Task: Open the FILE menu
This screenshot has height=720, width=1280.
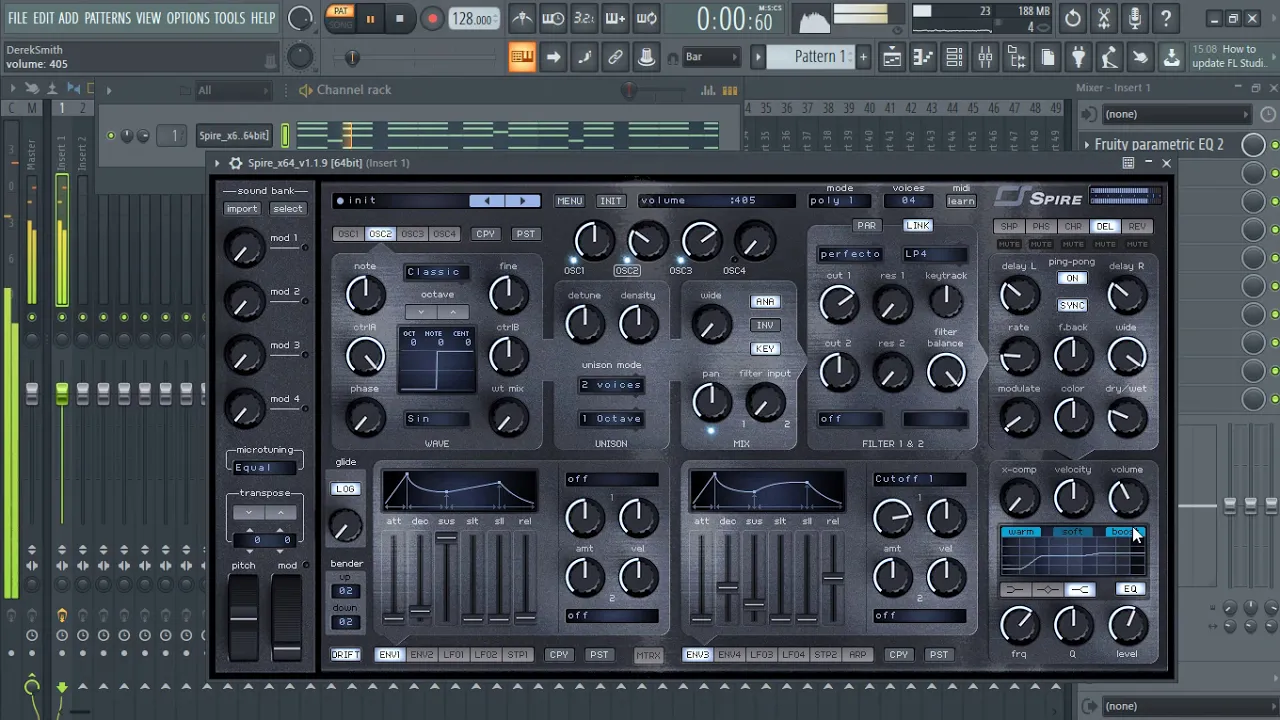Action: (17, 18)
